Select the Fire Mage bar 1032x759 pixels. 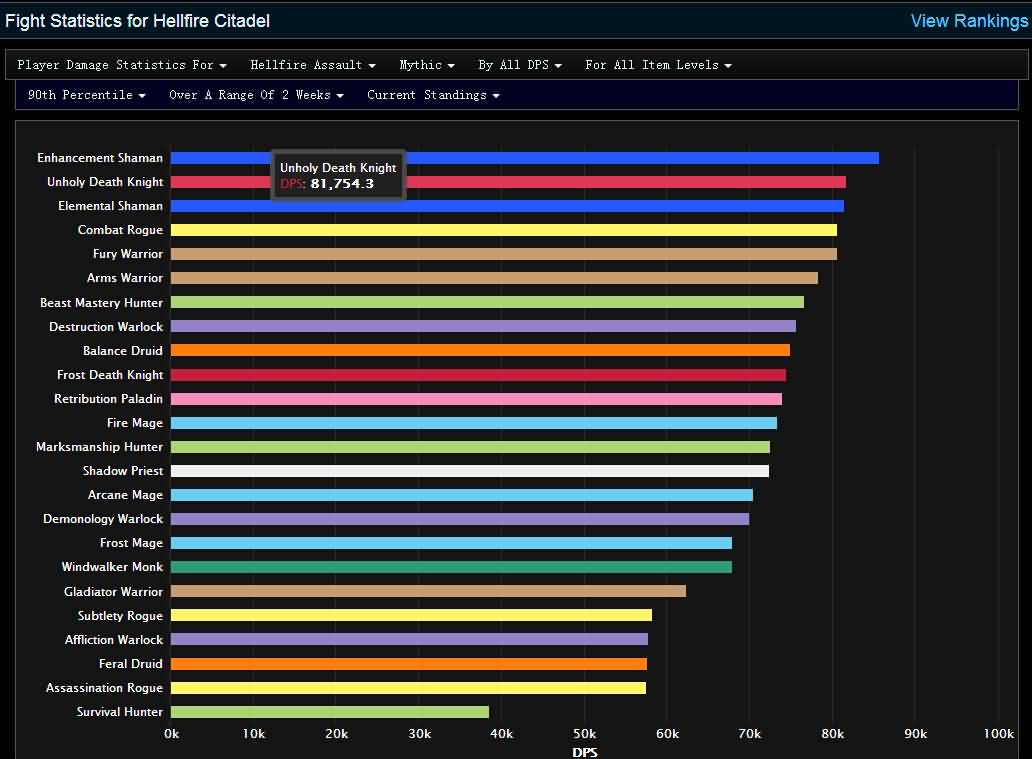474,423
